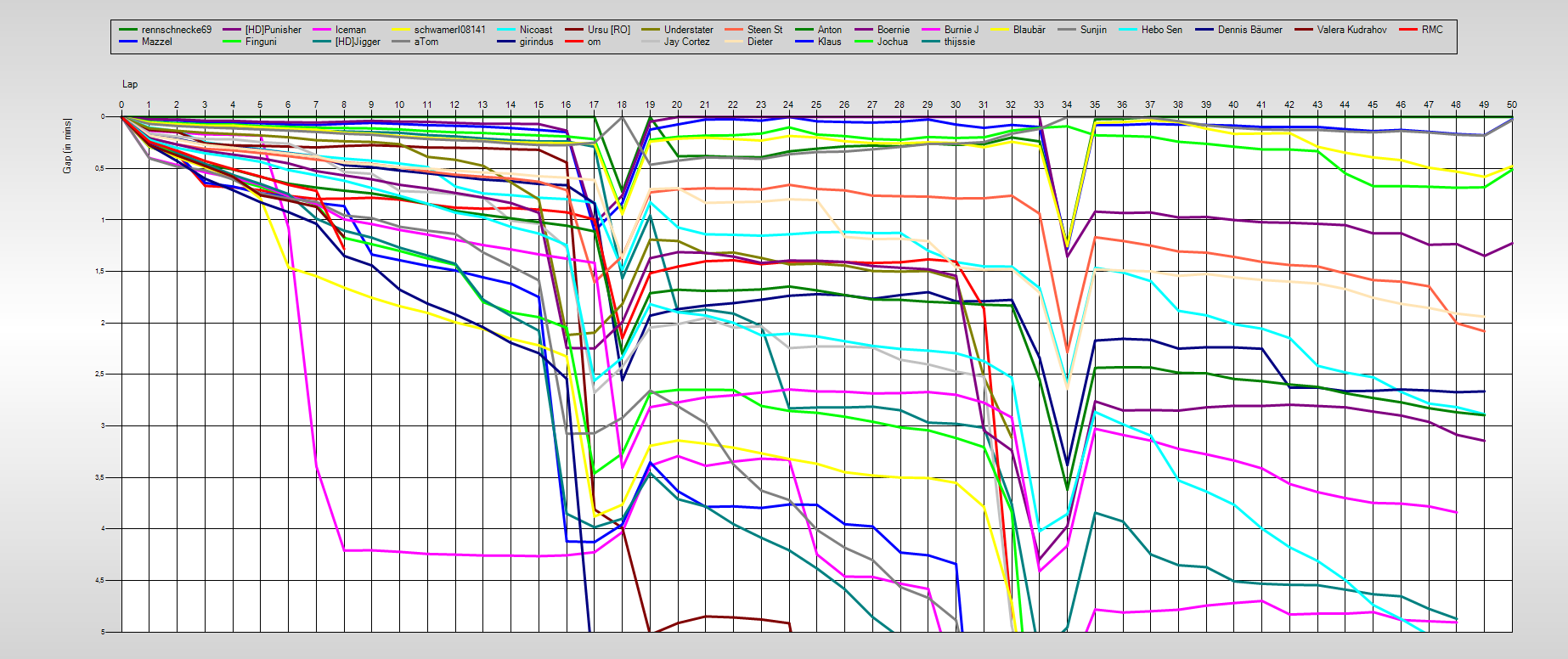This screenshot has width=1568, height=659.
Task: Select the thijssie legend label
Action: [959, 42]
